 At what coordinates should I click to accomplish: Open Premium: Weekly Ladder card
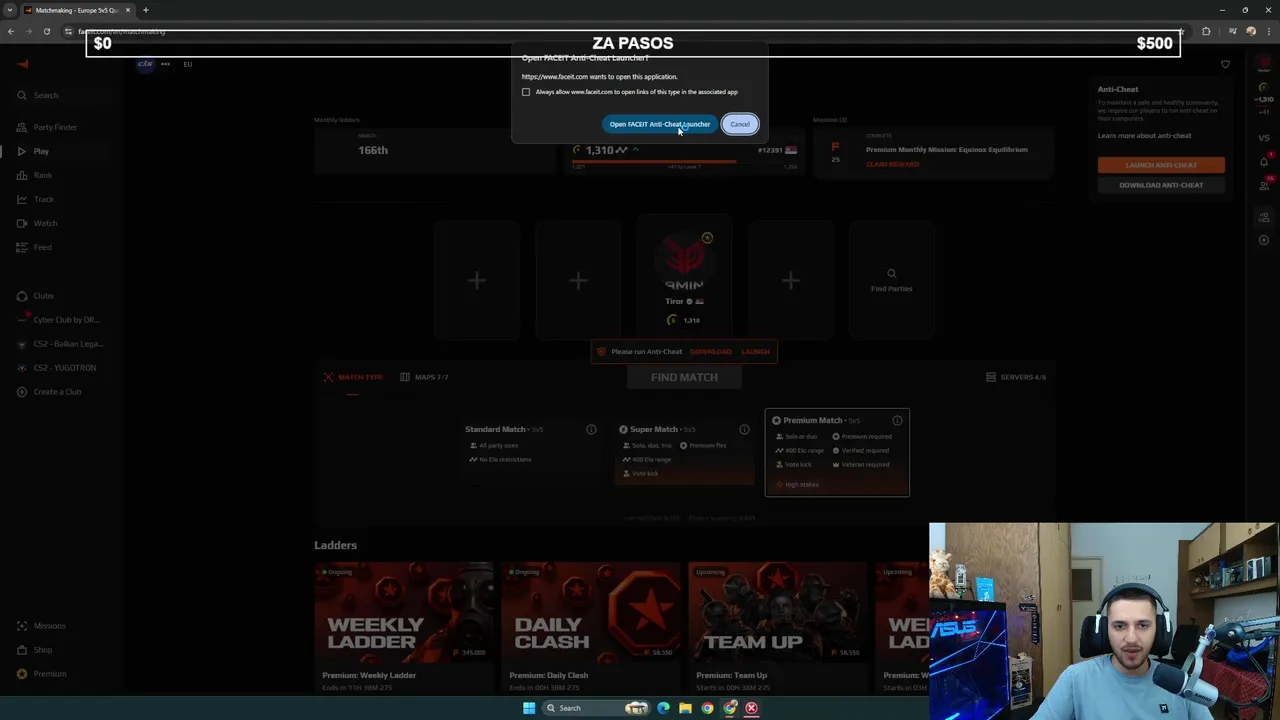404,627
